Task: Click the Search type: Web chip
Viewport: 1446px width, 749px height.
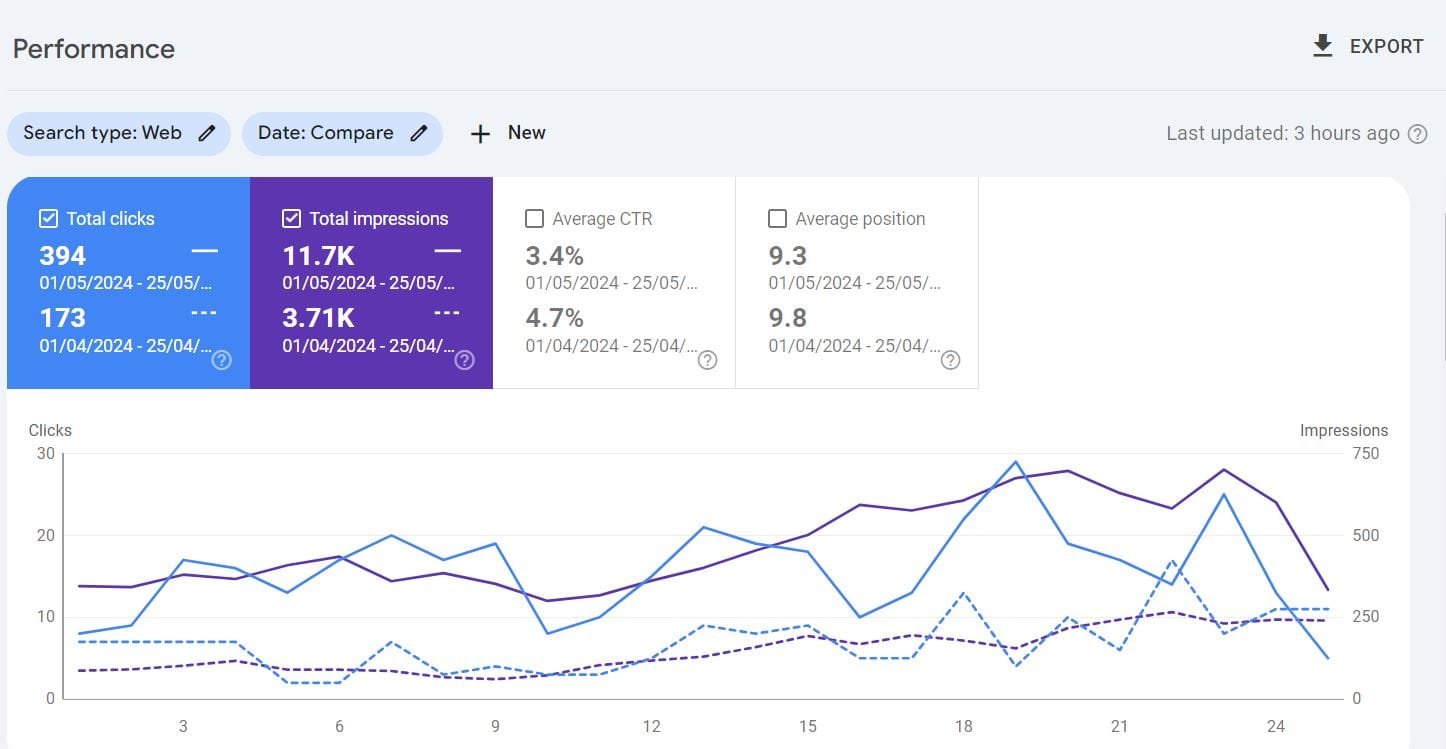Action: tap(119, 133)
